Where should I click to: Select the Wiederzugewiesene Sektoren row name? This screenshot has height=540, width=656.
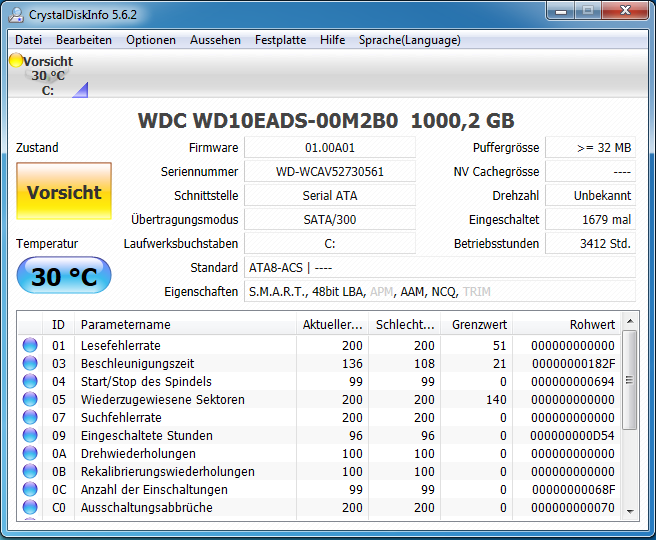pos(163,399)
